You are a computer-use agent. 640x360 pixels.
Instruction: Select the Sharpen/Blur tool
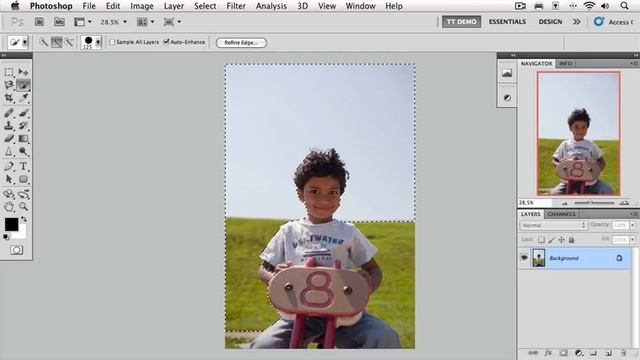point(9,151)
